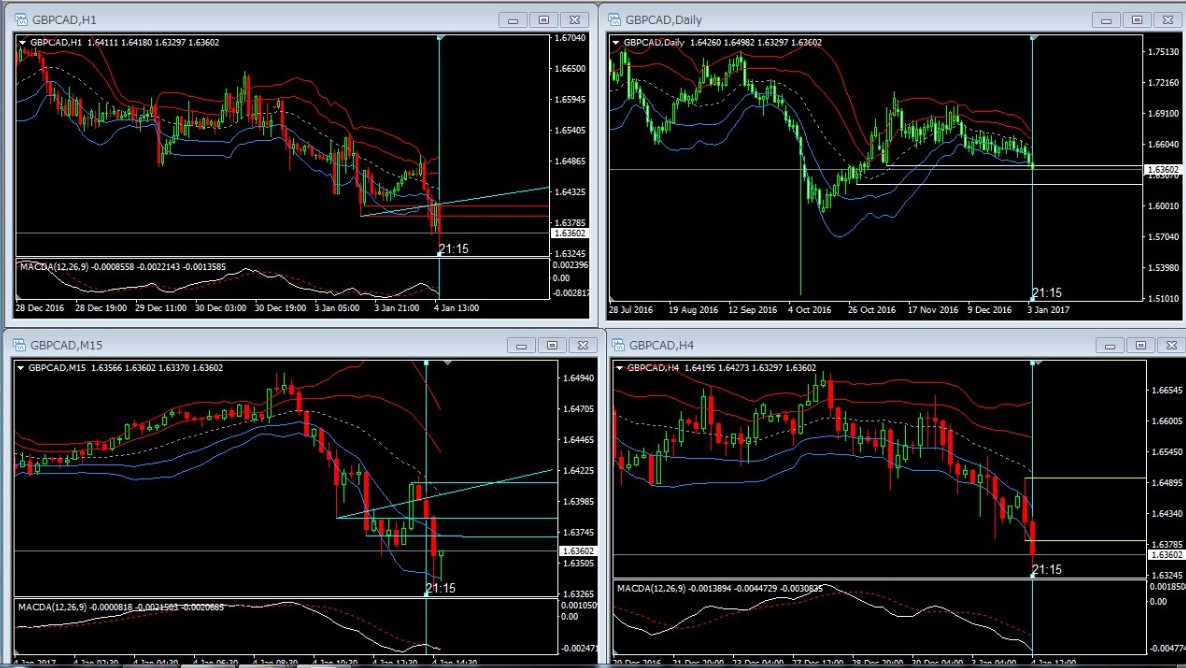Close the GBPCAD,Daily chart window

1166,19
